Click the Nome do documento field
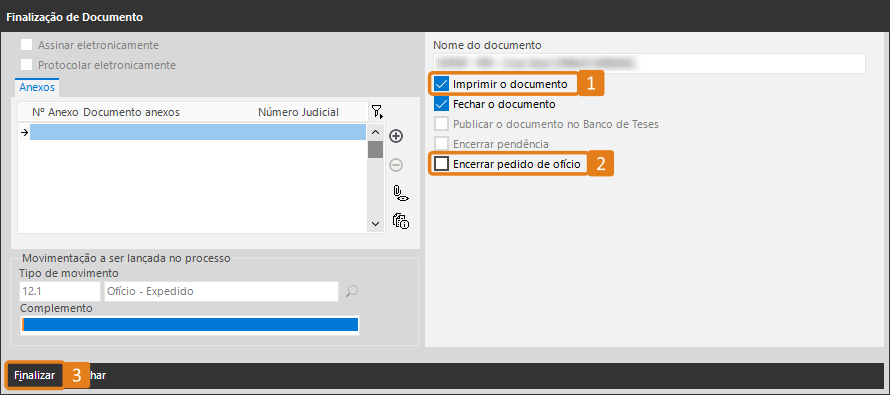Image resolution: width=890 pixels, height=395 pixels. (x=649, y=63)
